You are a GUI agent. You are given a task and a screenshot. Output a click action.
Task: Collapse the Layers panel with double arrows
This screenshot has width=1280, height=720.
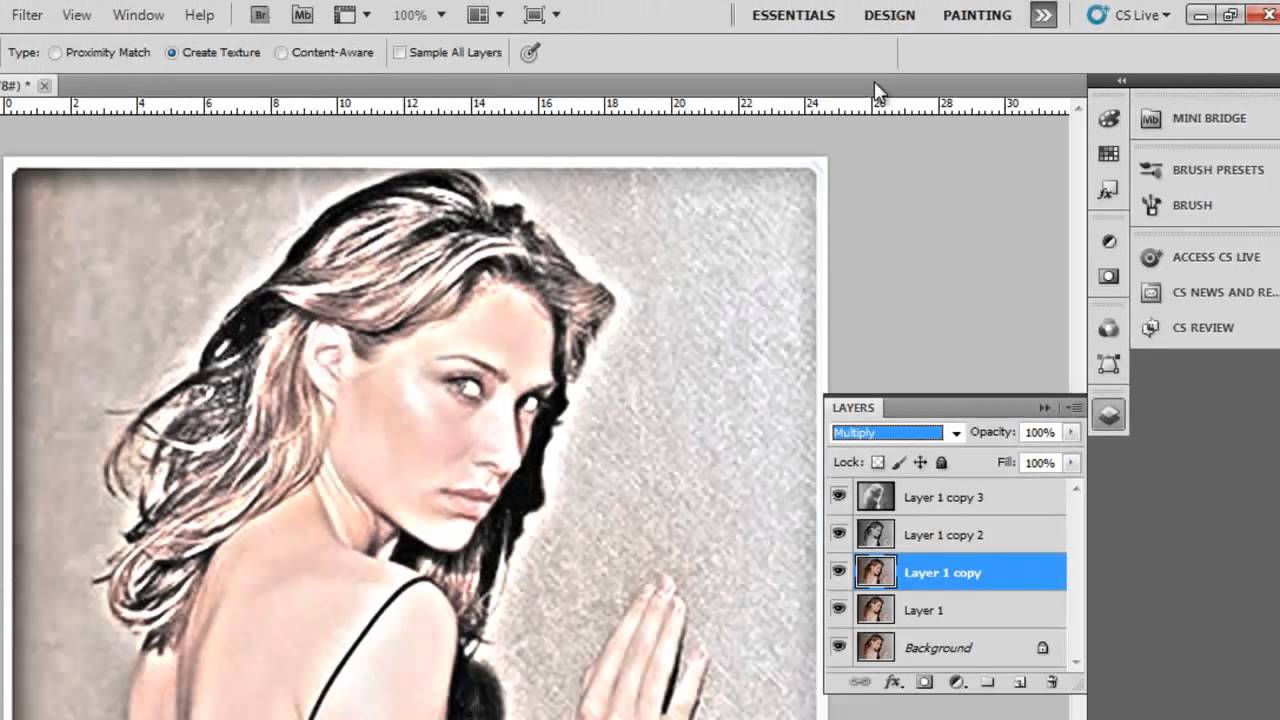pyautogui.click(x=1045, y=408)
